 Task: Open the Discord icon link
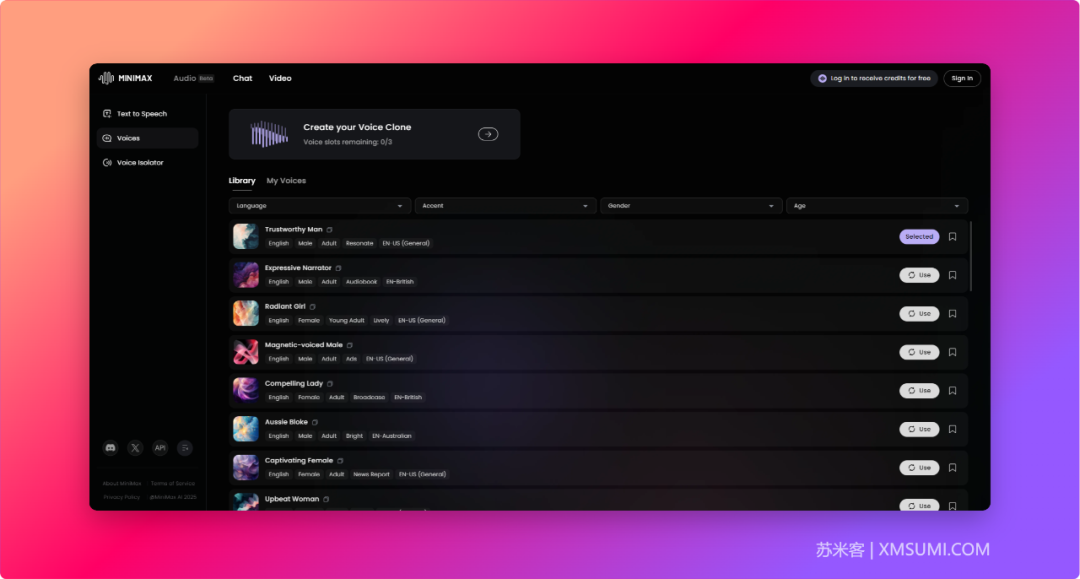tap(110, 448)
